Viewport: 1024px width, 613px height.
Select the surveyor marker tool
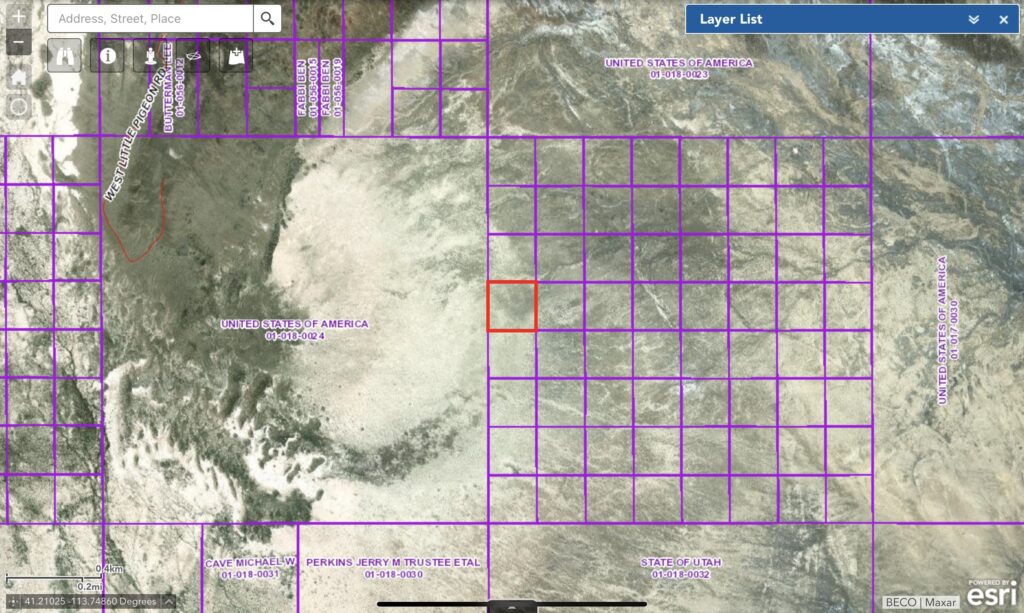pyautogui.click(x=149, y=56)
